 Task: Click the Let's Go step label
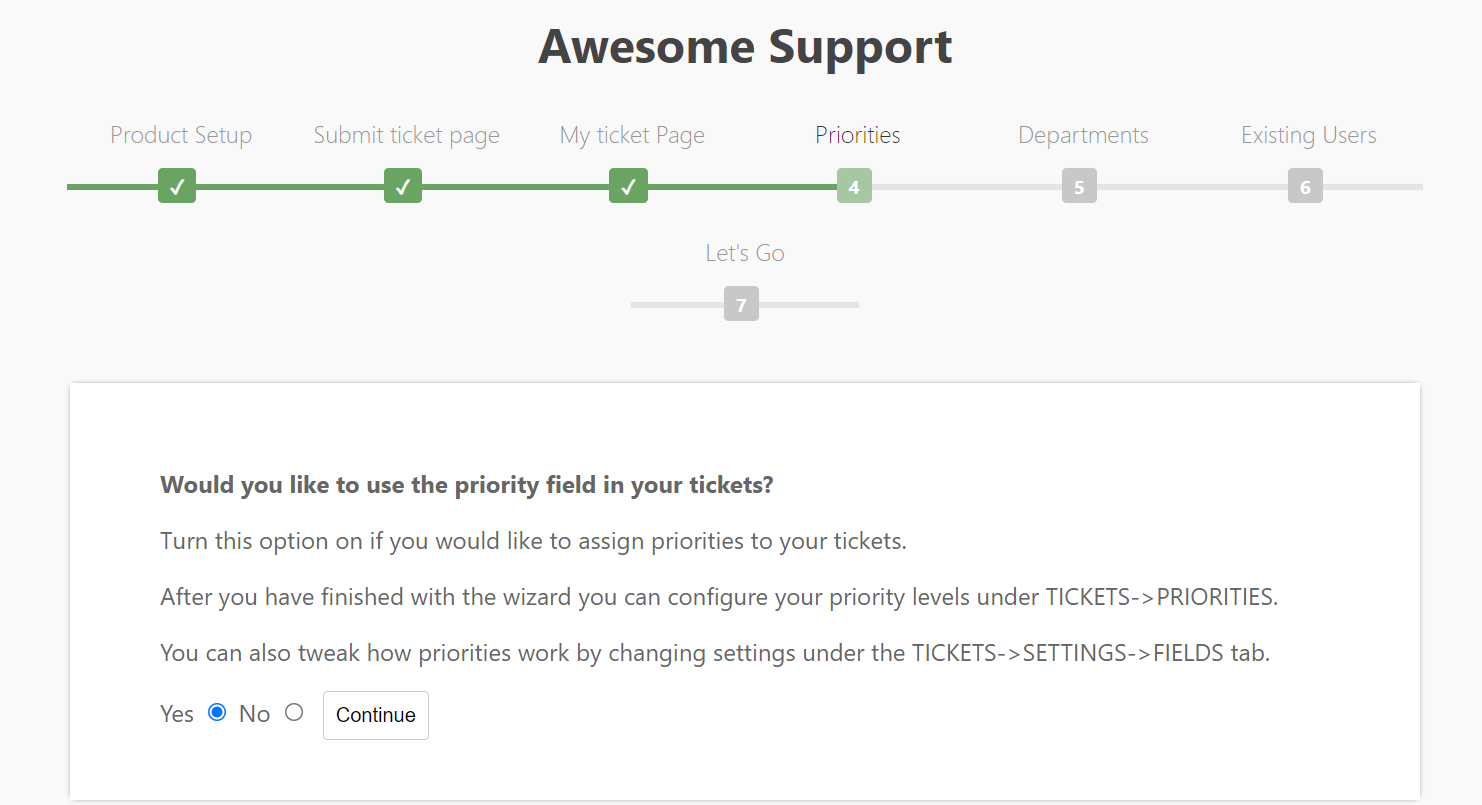[745, 253]
